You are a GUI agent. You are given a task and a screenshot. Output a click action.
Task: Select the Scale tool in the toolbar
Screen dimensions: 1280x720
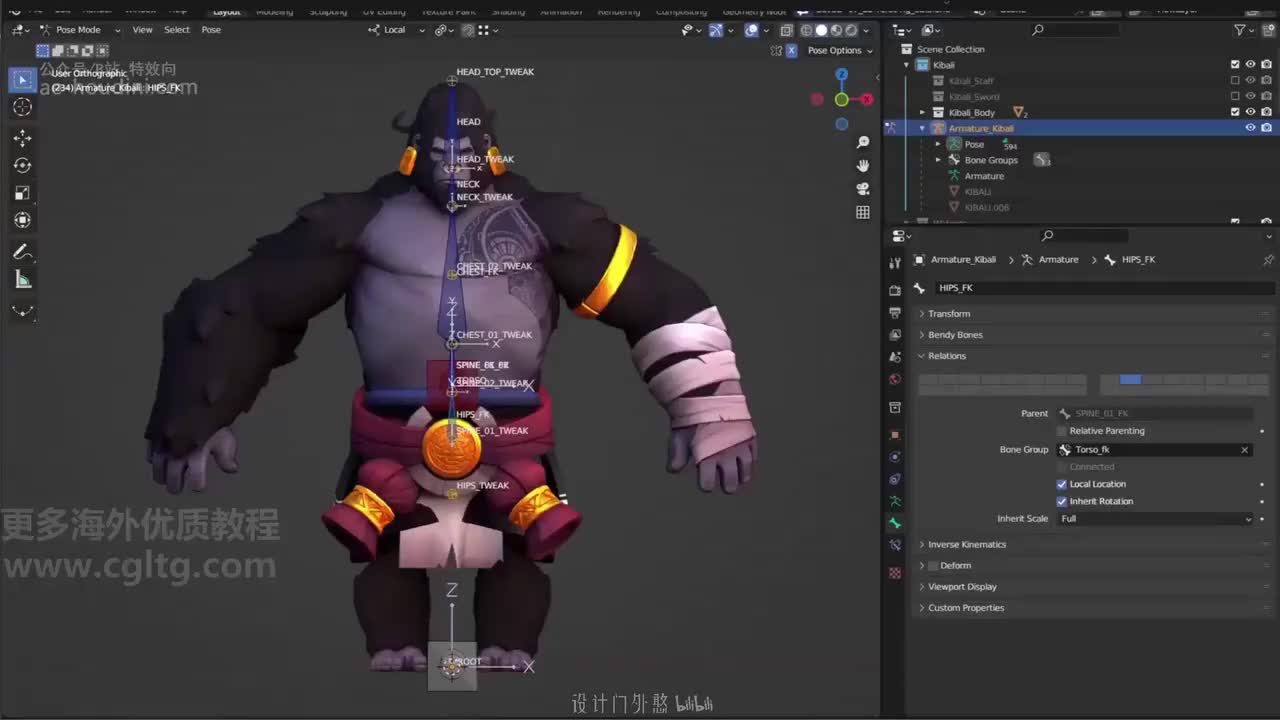23,192
